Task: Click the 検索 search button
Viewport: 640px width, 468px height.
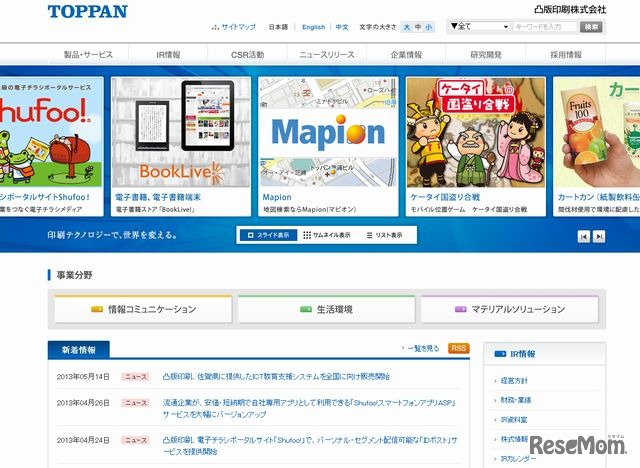Action: click(x=591, y=27)
